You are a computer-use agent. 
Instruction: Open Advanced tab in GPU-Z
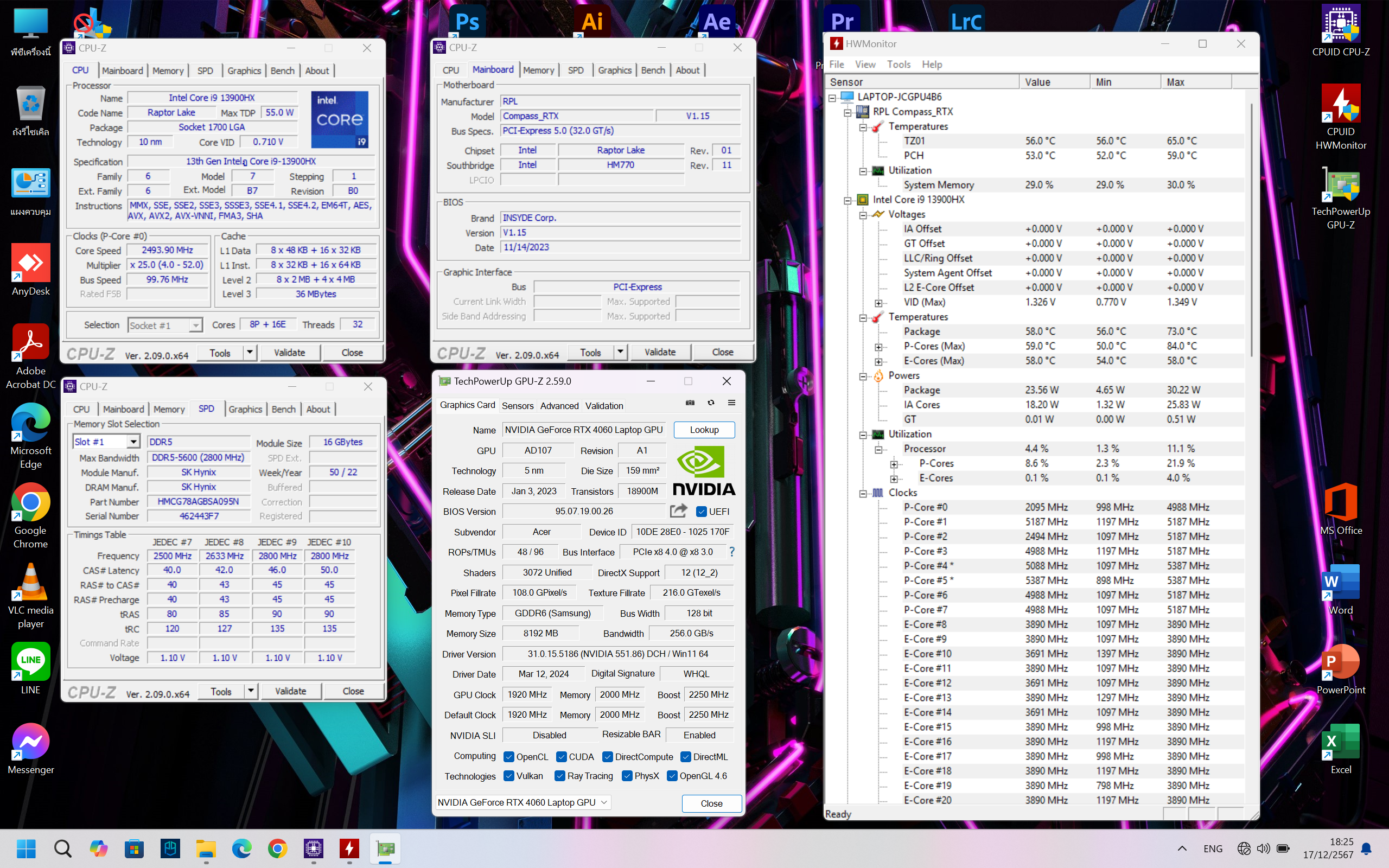click(x=559, y=405)
